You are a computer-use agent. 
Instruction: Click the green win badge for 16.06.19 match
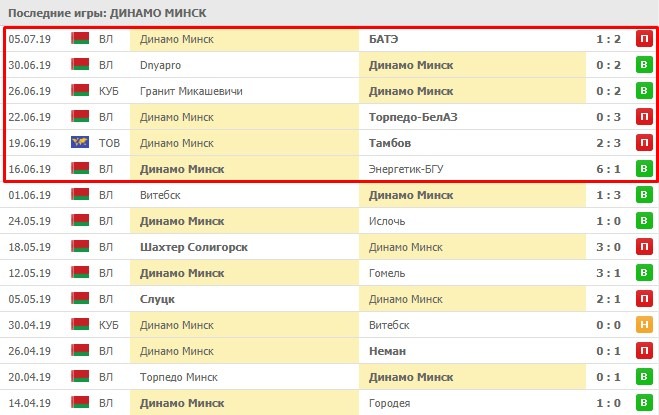pyautogui.click(x=644, y=169)
